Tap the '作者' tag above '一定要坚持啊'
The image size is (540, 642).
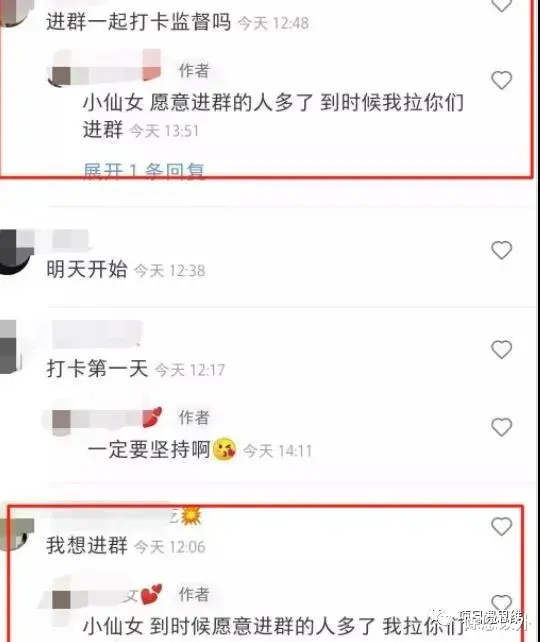click(194, 418)
